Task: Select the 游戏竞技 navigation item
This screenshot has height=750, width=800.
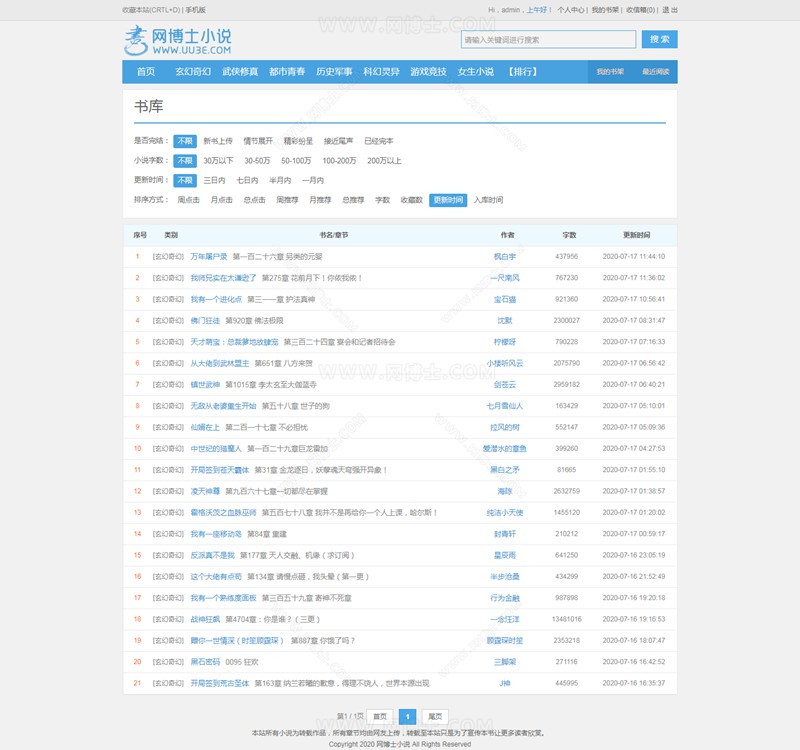Action: (x=429, y=72)
